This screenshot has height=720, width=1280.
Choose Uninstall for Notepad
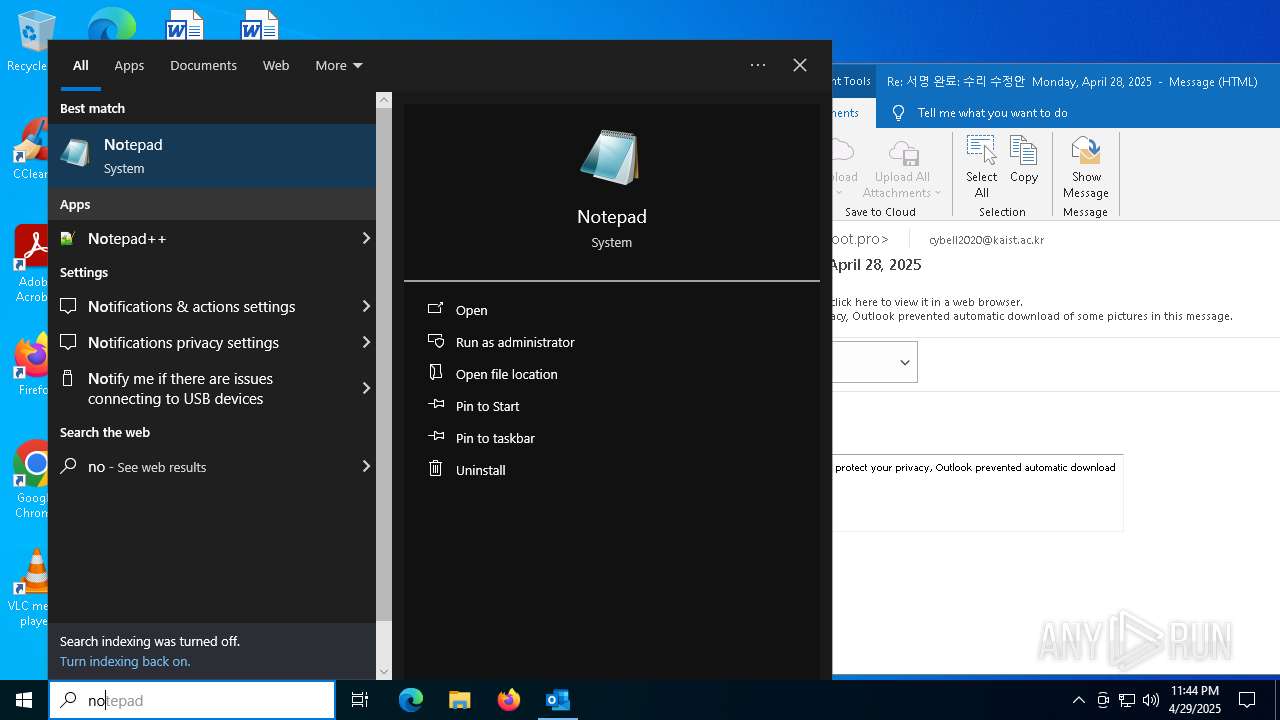(x=481, y=470)
